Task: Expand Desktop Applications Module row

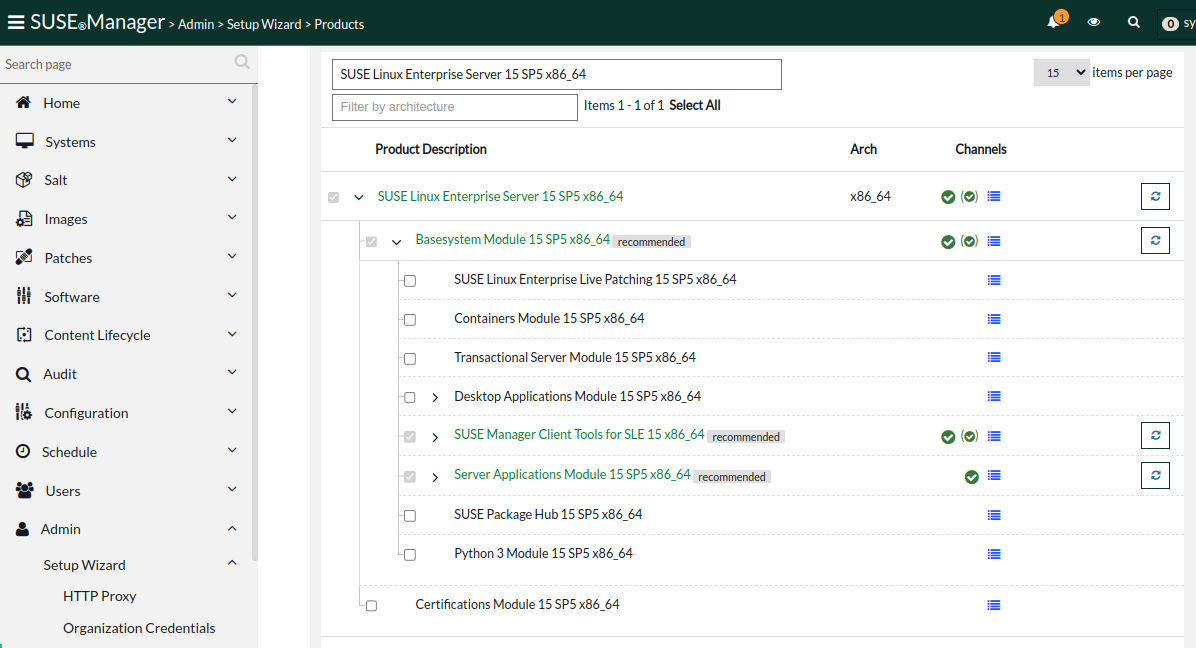Action: pyautogui.click(x=435, y=398)
